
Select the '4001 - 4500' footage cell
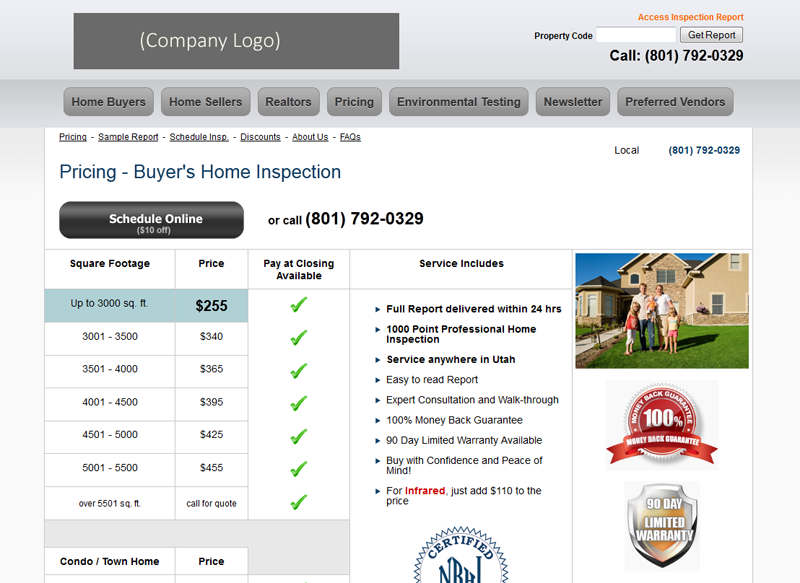point(110,404)
